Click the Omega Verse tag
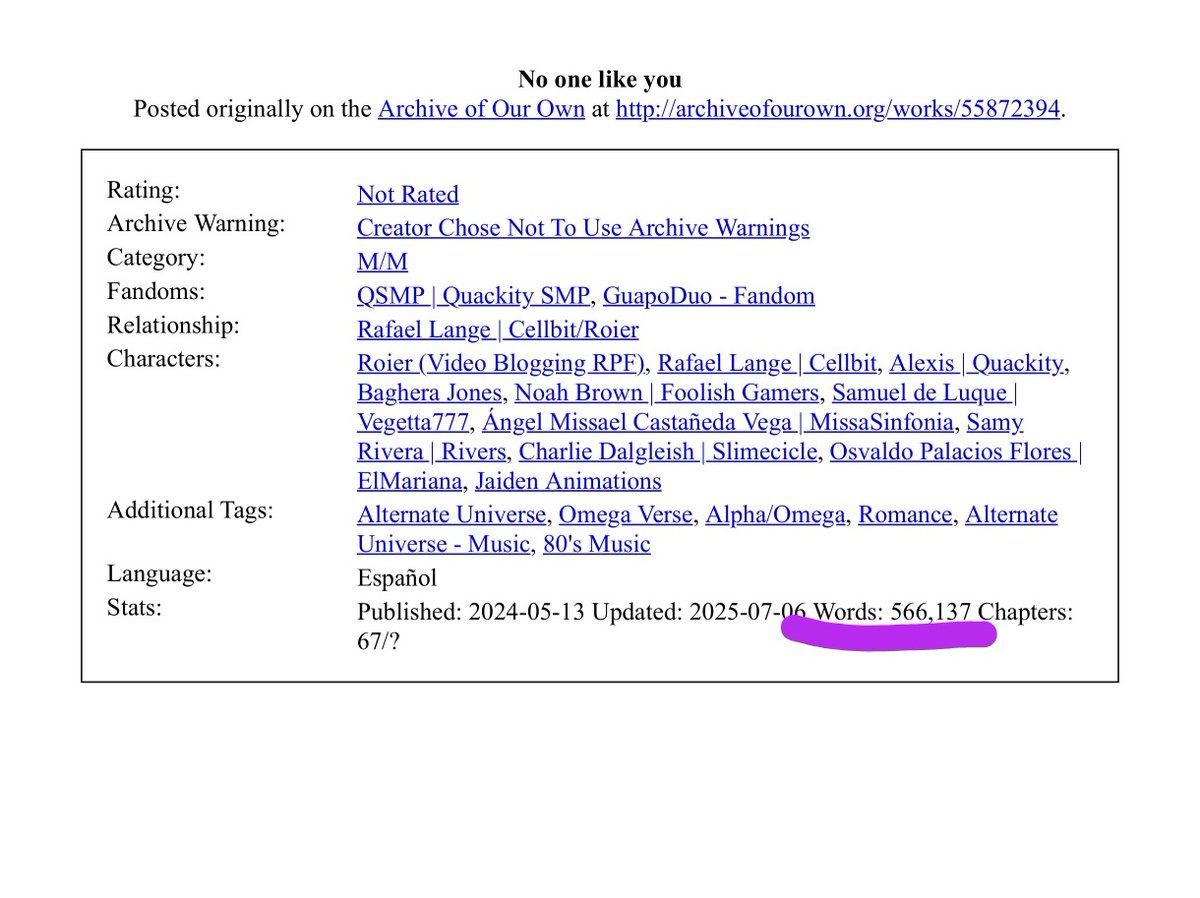 click(x=625, y=515)
